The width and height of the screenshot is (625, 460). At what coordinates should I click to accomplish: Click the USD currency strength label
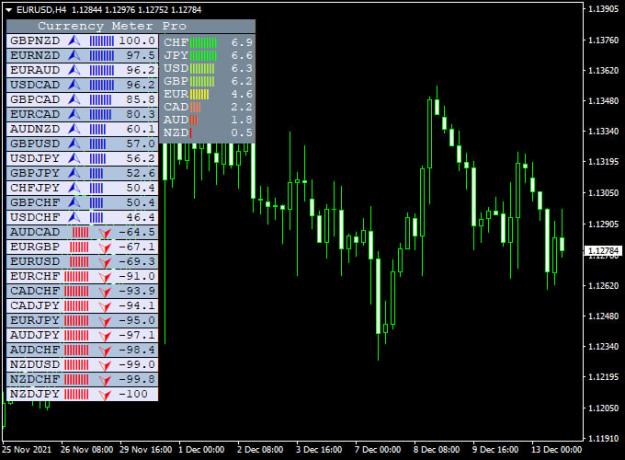176,68
